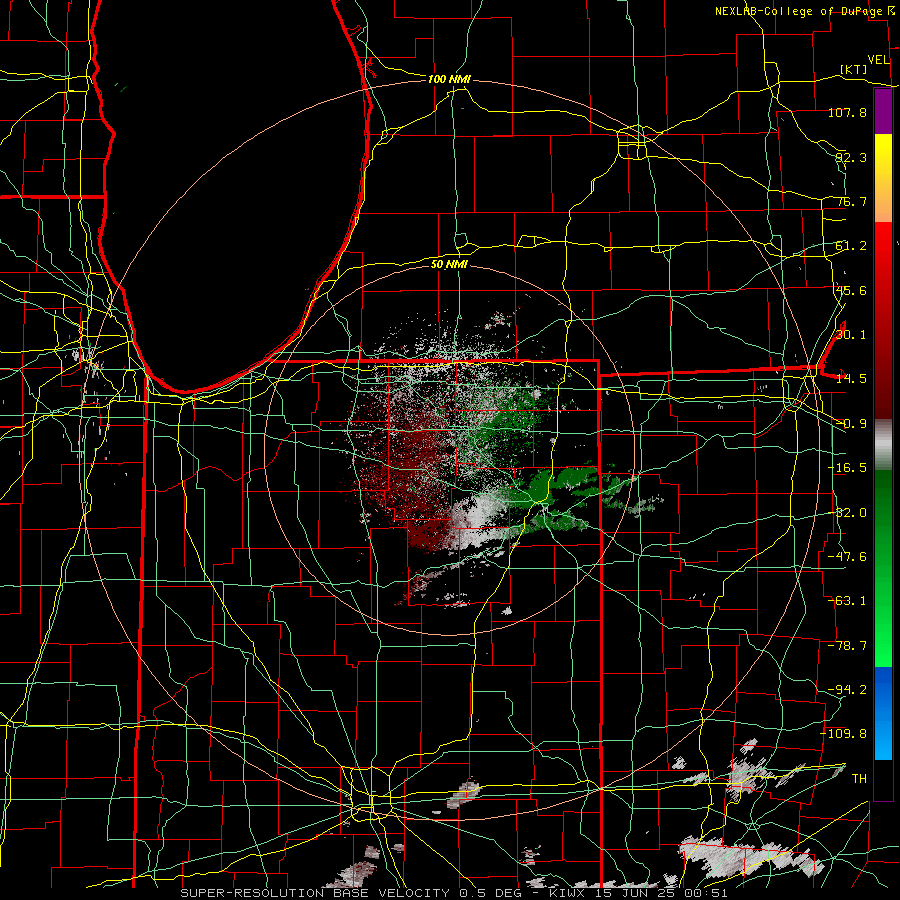Pick the gray zero-velocity segment of the color bar
Screen dimensions: 900x900
(883, 445)
